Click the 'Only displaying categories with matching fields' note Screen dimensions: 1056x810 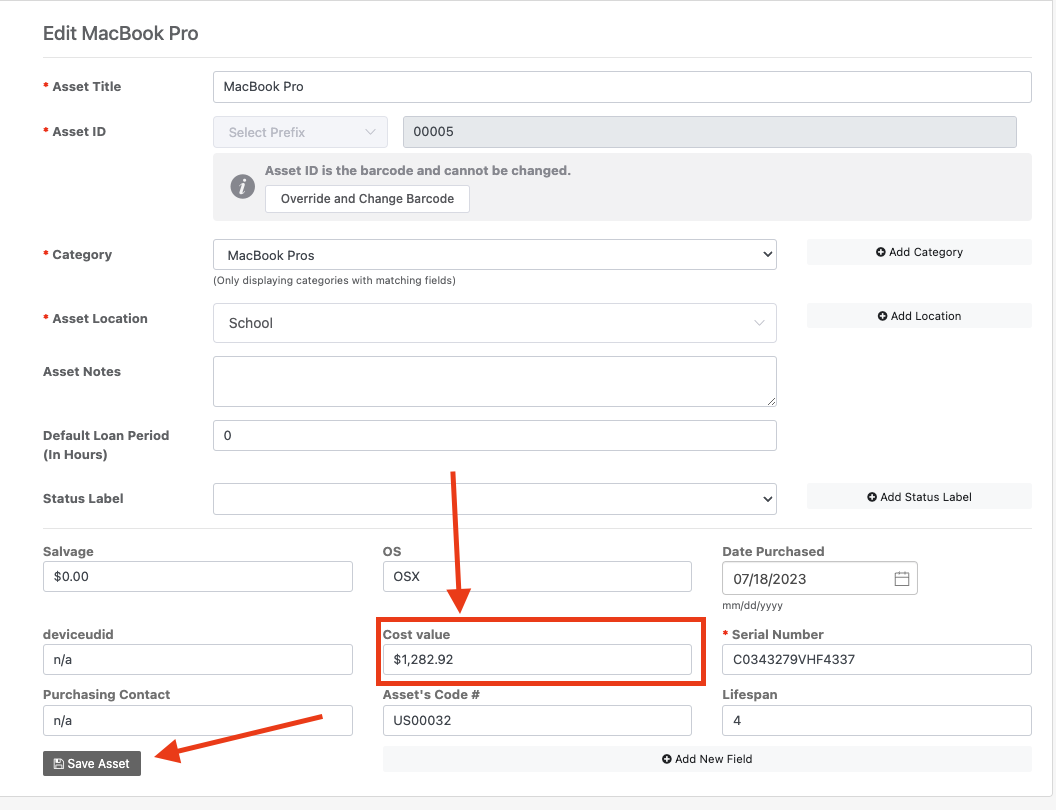pos(335,280)
